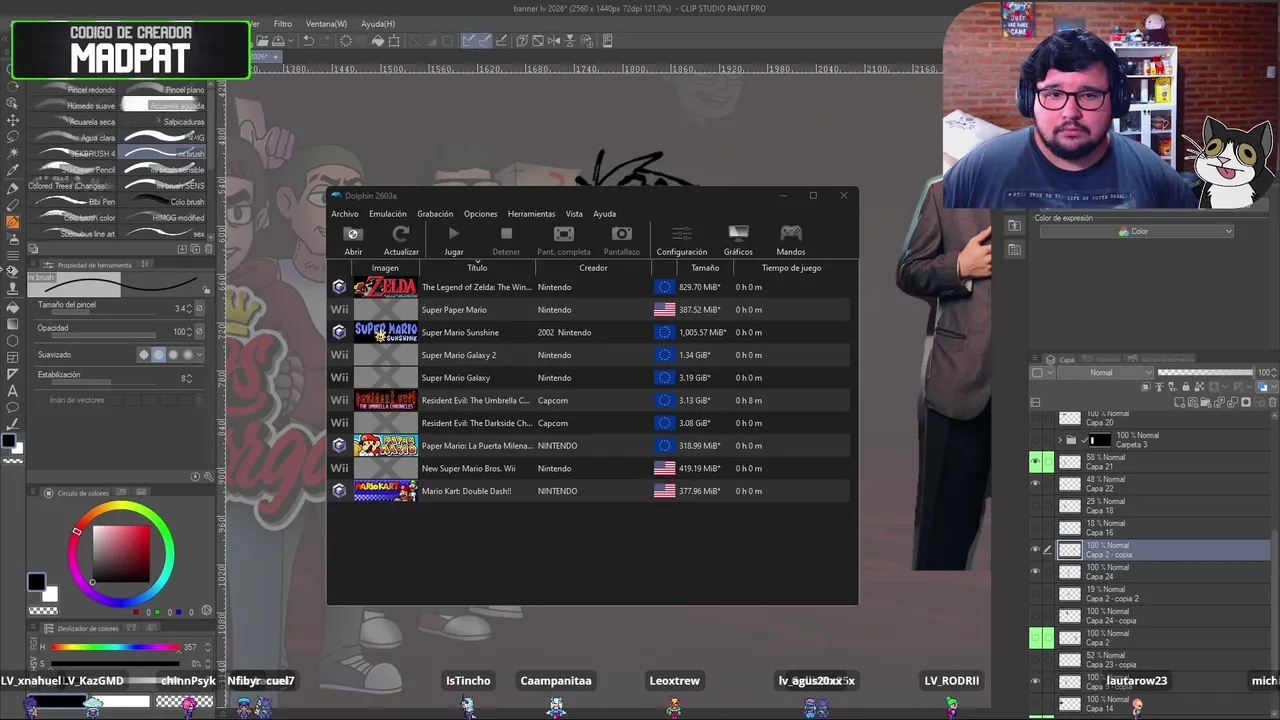Select New Super Mario Bros. Wii row

[590, 468]
